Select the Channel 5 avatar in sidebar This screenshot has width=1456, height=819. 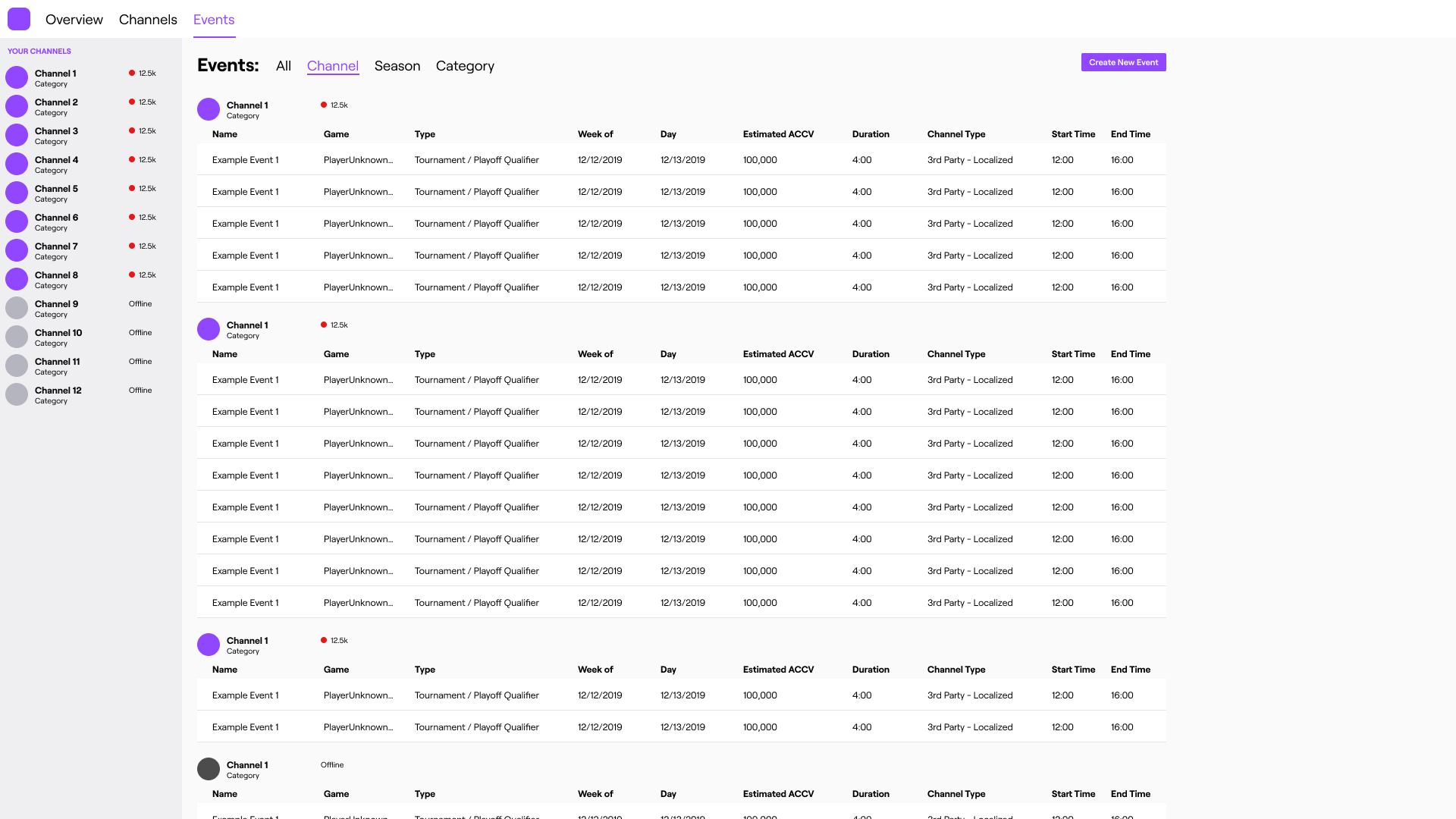(x=17, y=193)
